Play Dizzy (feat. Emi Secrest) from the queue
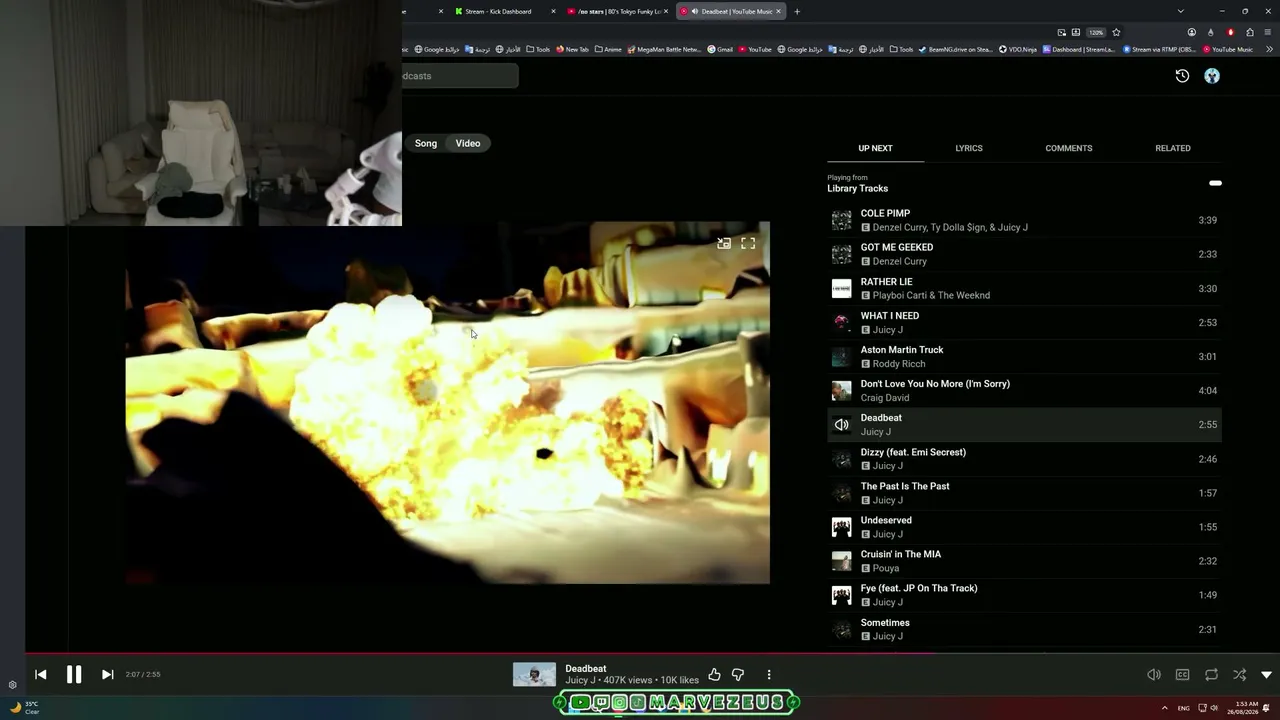The width and height of the screenshot is (1280, 720). [1024, 459]
